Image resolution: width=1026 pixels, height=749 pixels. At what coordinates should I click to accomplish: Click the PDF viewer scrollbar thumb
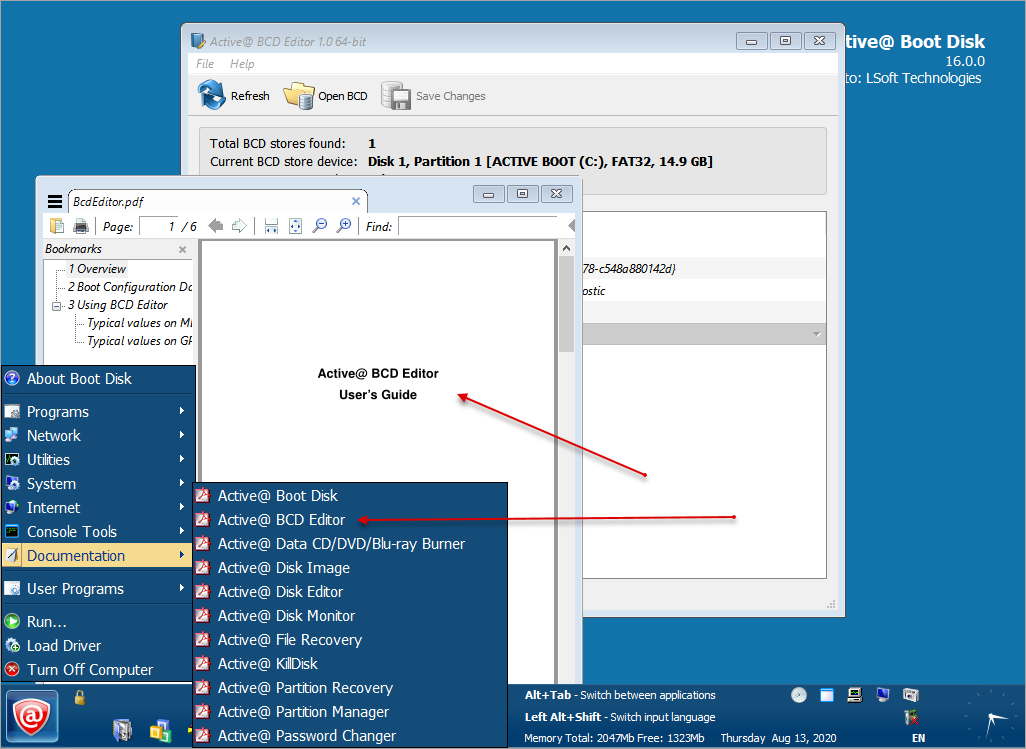pos(567,304)
